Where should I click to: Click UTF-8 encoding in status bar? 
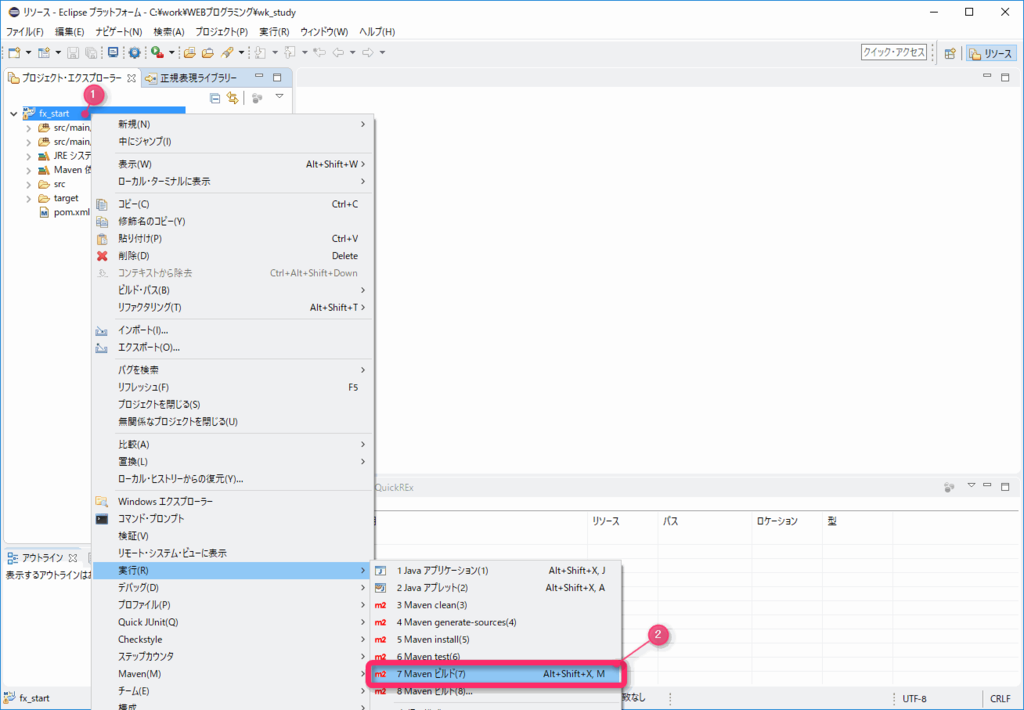tap(914, 699)
